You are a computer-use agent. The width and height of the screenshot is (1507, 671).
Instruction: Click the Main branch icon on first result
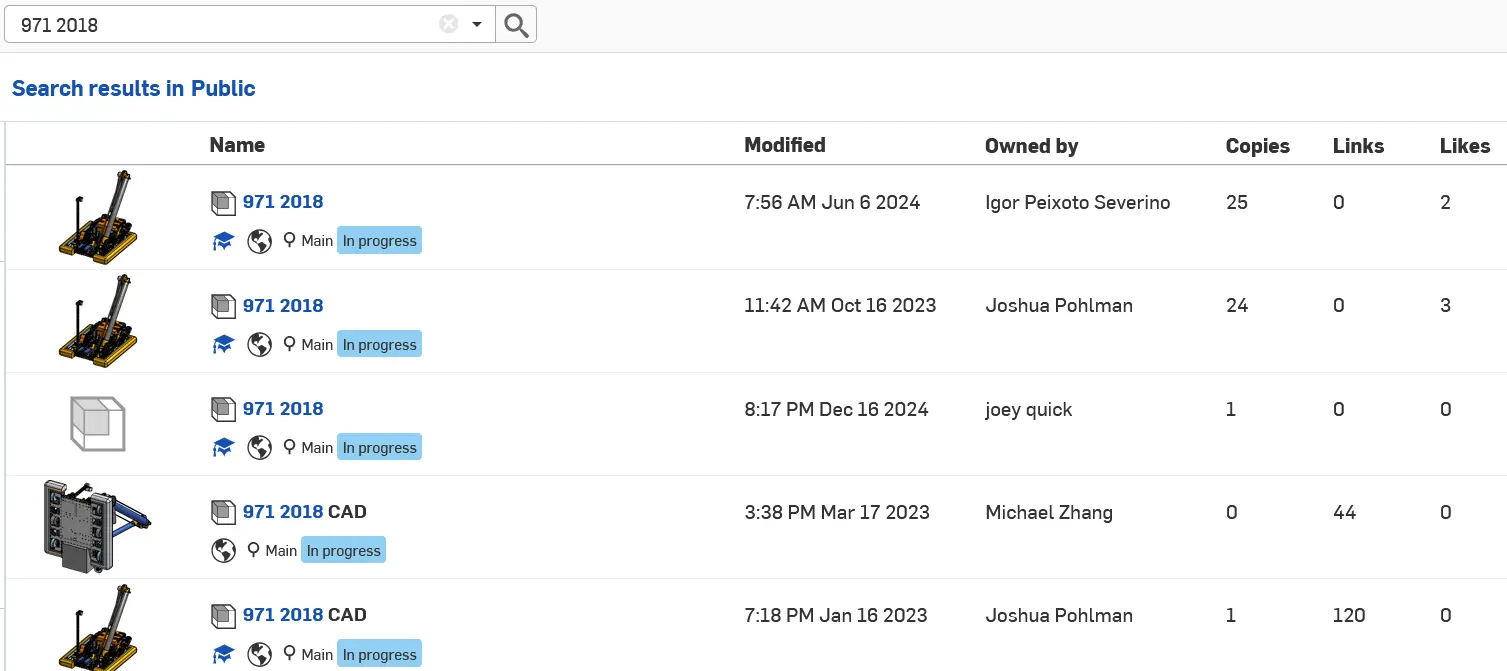click(x=290, y=240)
